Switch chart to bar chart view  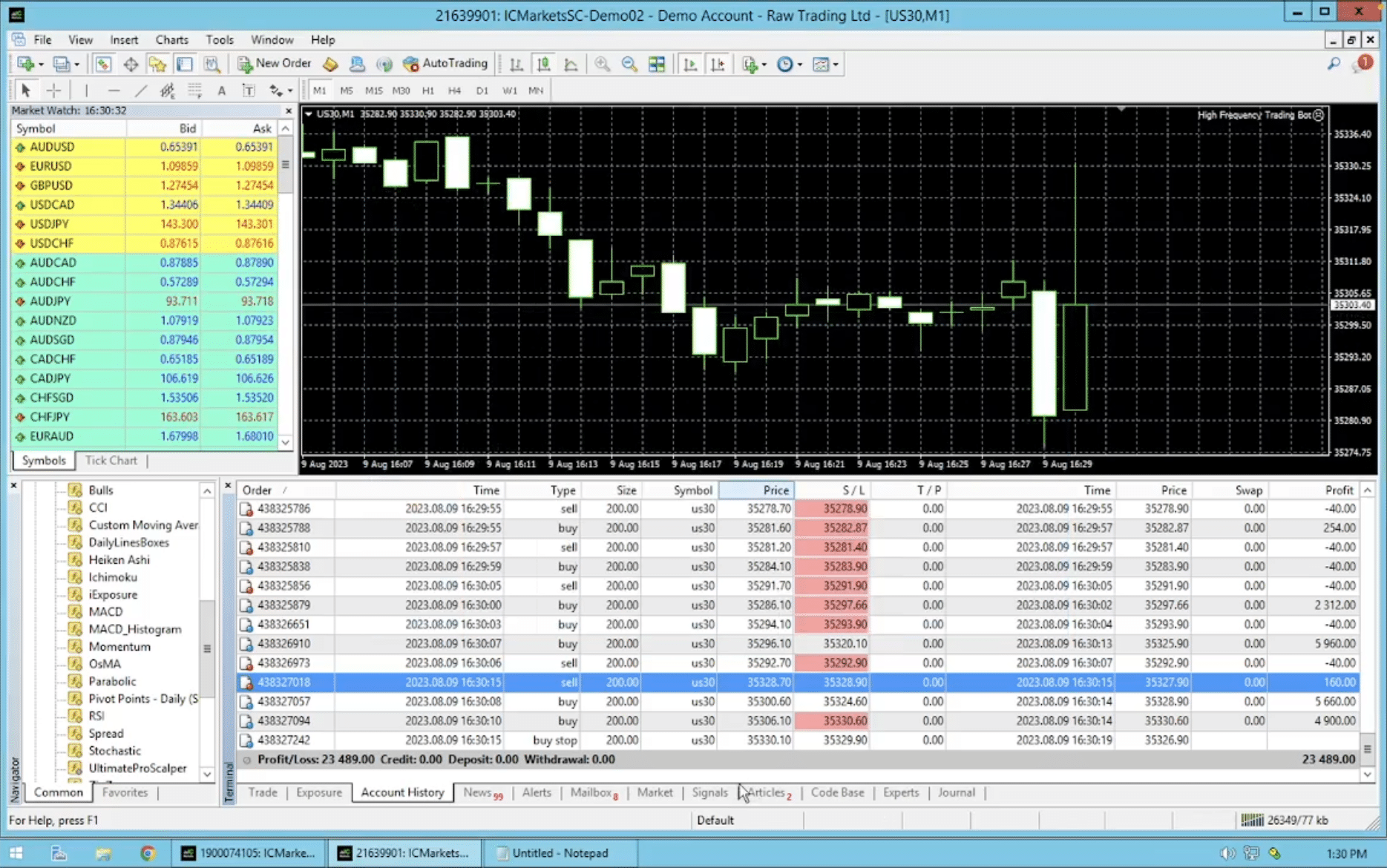[x=517, y=65]
